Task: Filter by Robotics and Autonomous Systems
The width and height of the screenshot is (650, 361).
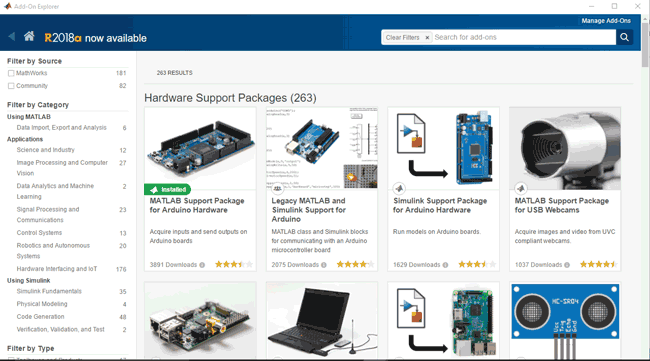Action: [x=53, y=251]
